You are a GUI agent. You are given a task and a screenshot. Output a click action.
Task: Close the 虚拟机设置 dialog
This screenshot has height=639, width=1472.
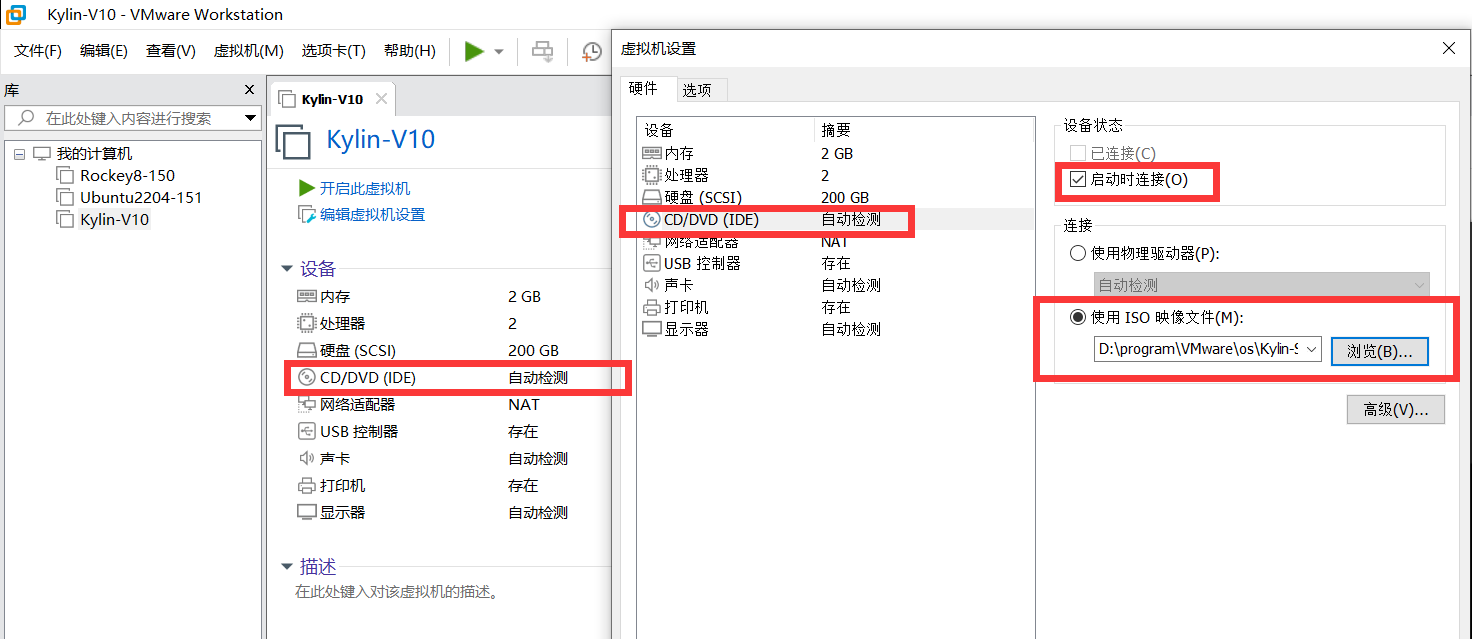(x=1449, y=48)
